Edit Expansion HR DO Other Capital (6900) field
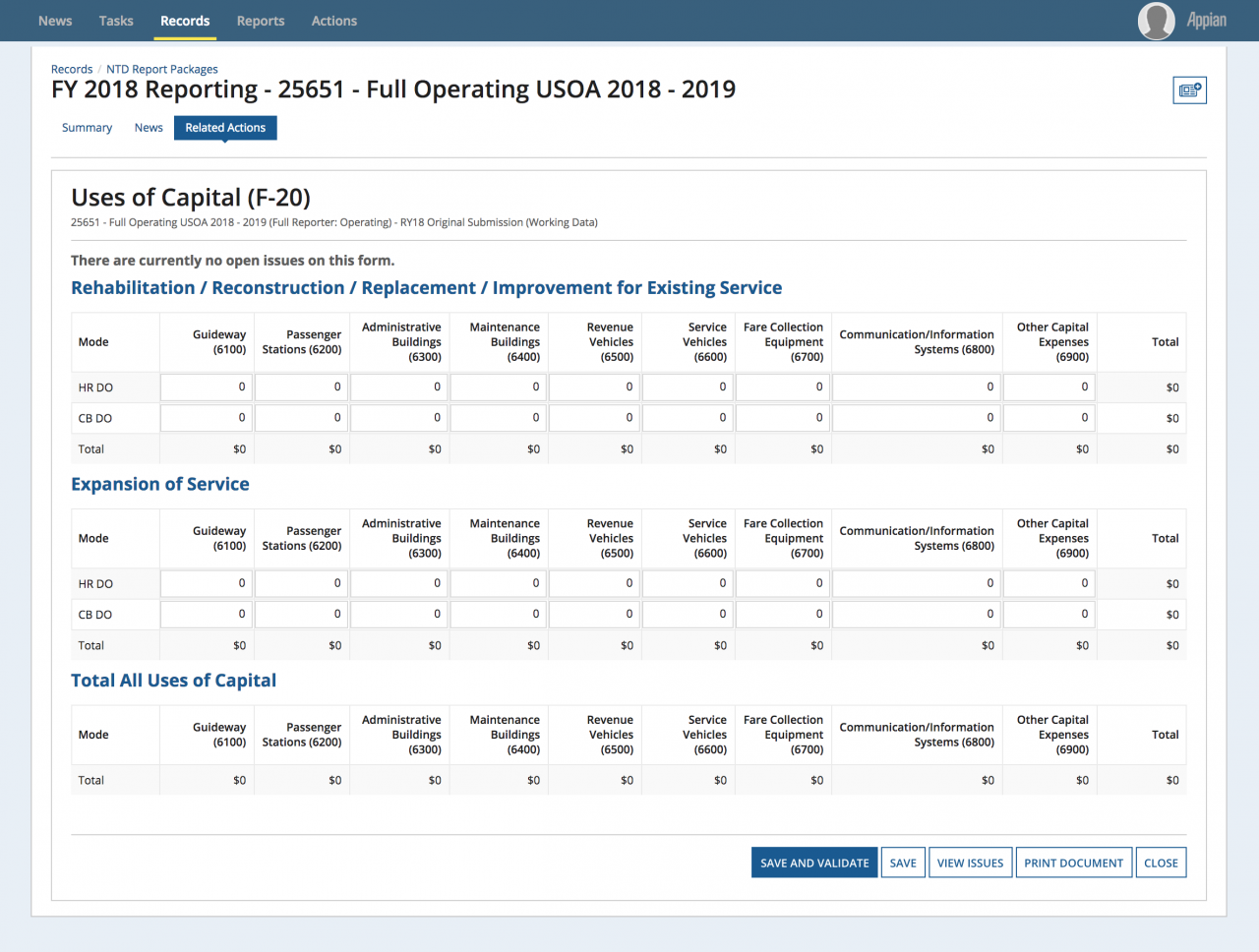 click(x=1049, y=583)
